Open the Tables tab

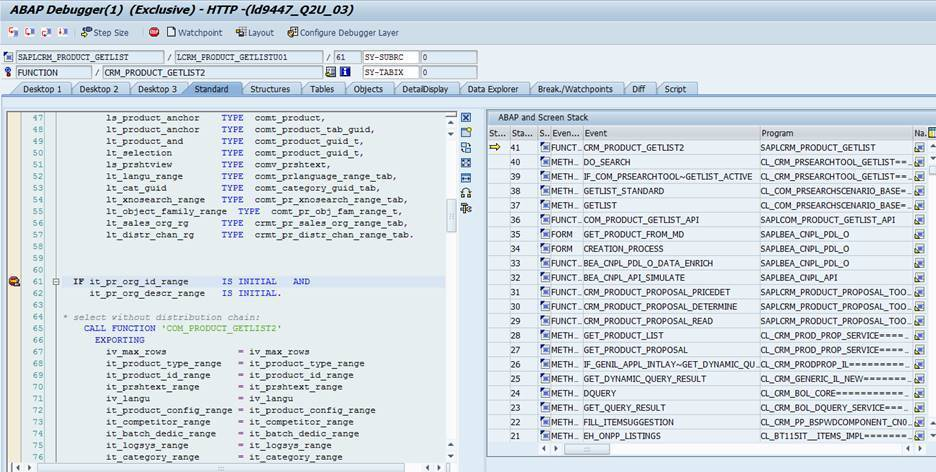click(x=322, y=89)
